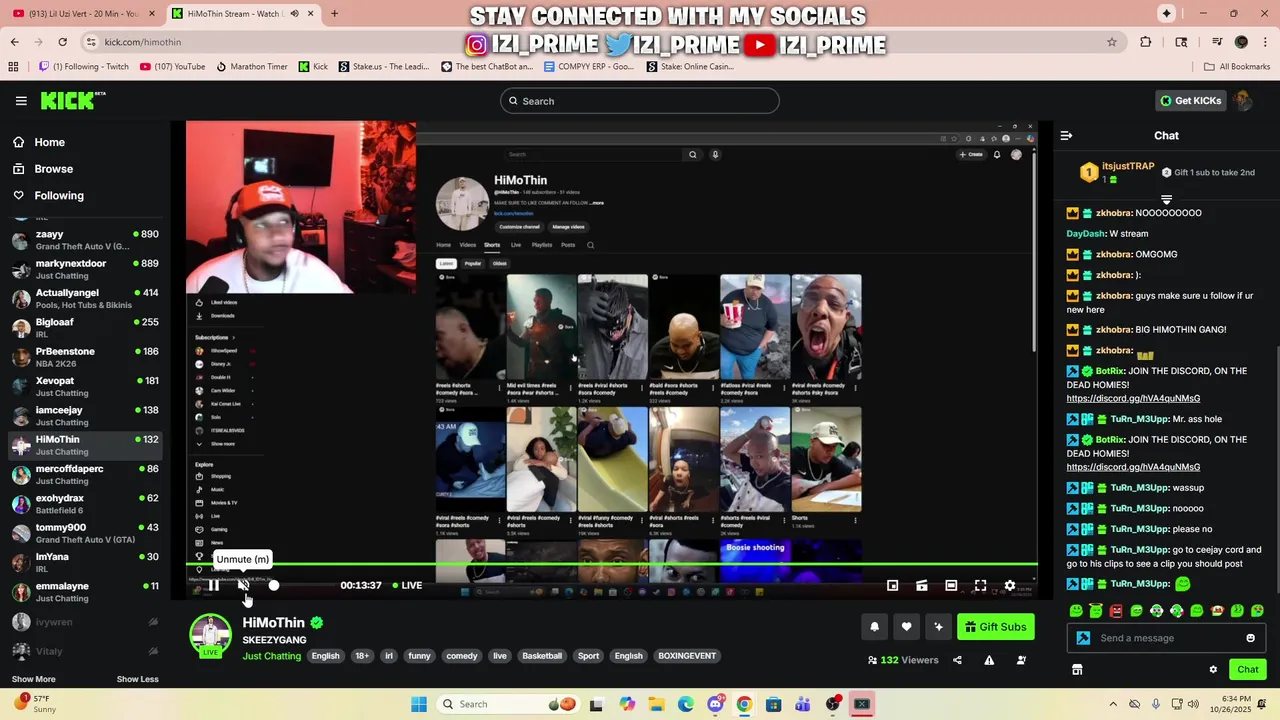Click the Just Chatting category link

click(271, 656)
